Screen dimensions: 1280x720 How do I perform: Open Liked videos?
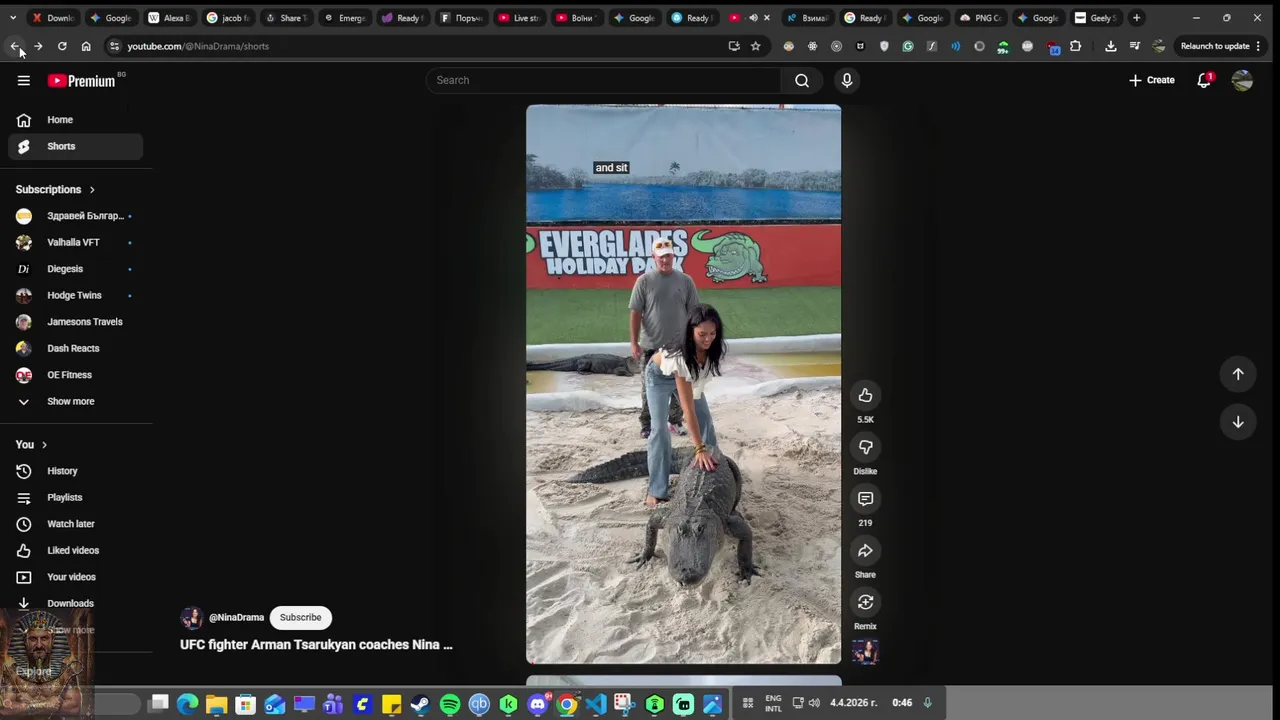[x=76, y=550]
